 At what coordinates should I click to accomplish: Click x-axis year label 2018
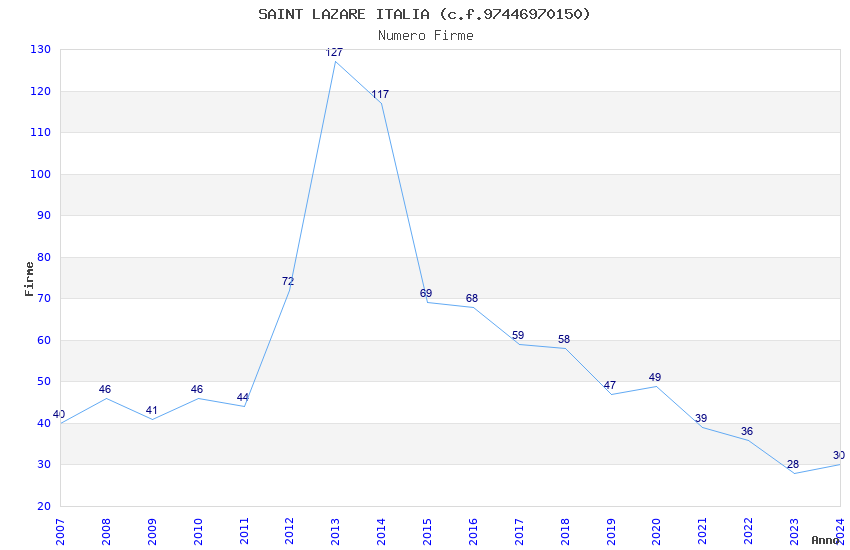565,532
